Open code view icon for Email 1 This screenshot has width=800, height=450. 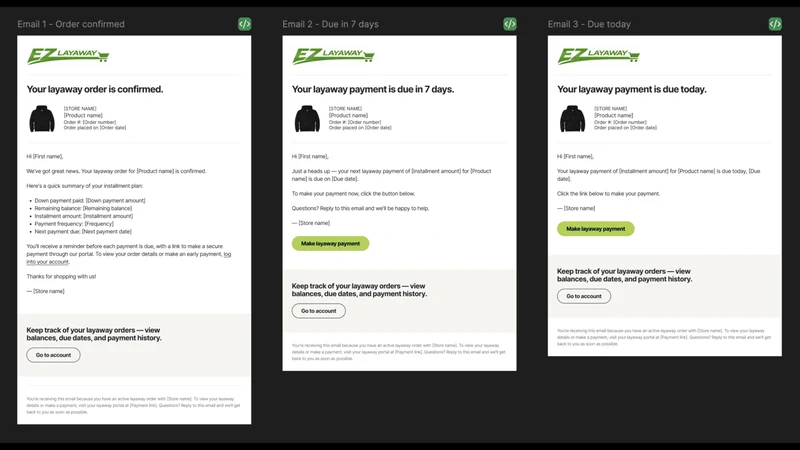tap(244, 24)
